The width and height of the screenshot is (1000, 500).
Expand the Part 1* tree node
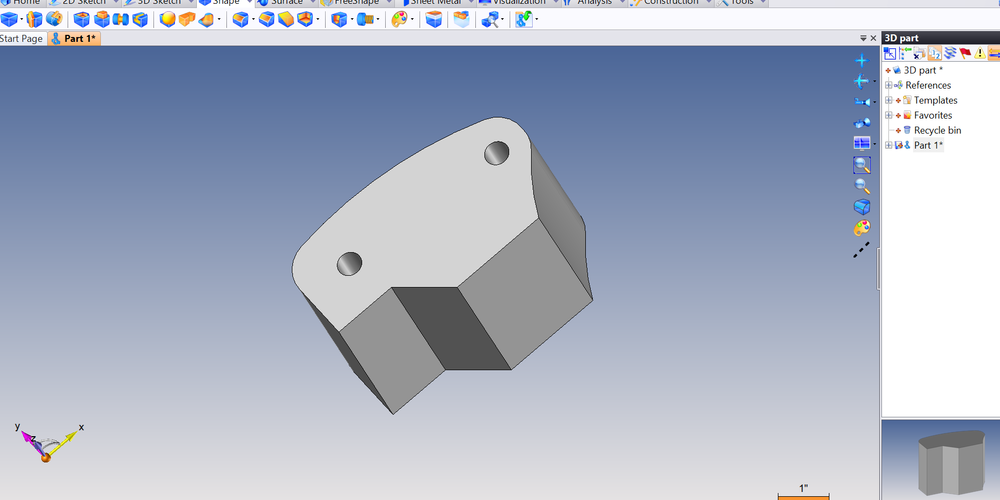tap(888, 145)
